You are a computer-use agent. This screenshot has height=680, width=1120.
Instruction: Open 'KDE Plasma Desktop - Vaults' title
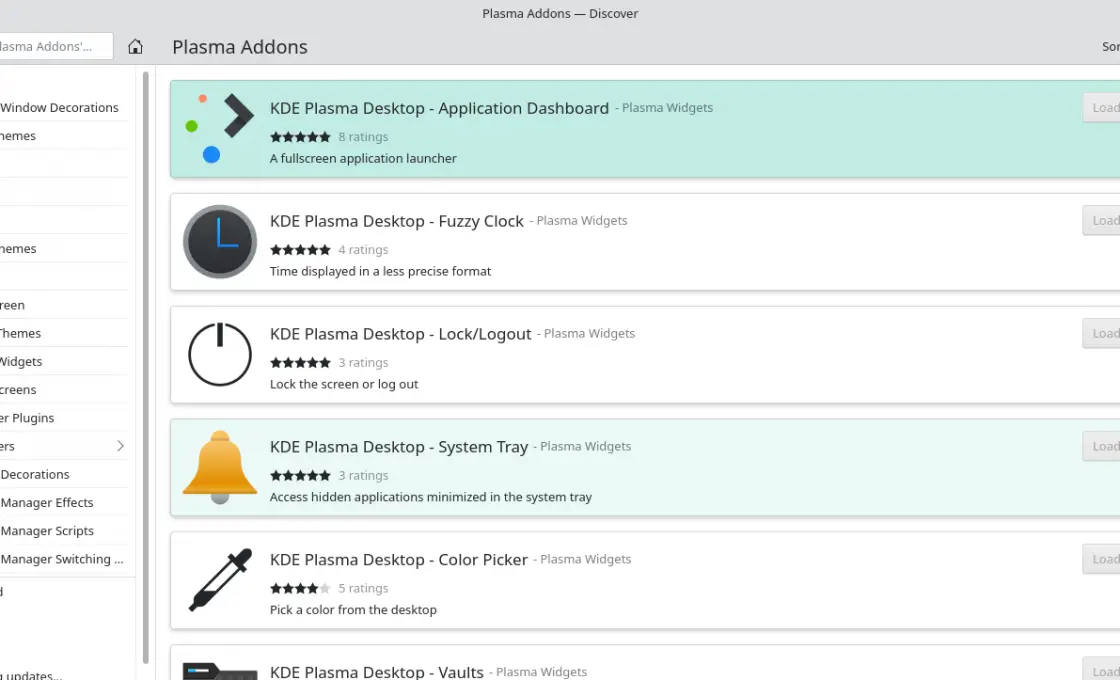click(x=376, y=671)
